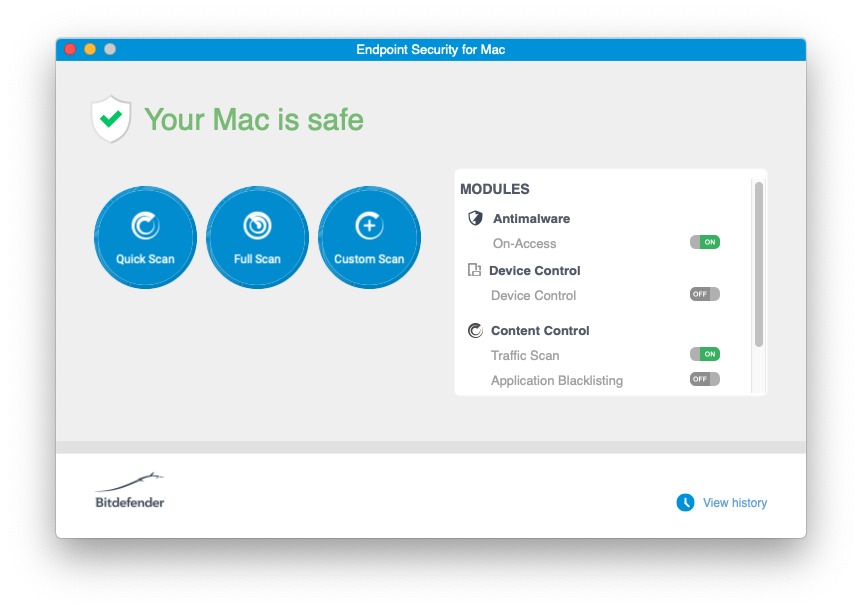The image size is (862, 612).
Task: Minimize the window with yellow button
Action: 90,49
